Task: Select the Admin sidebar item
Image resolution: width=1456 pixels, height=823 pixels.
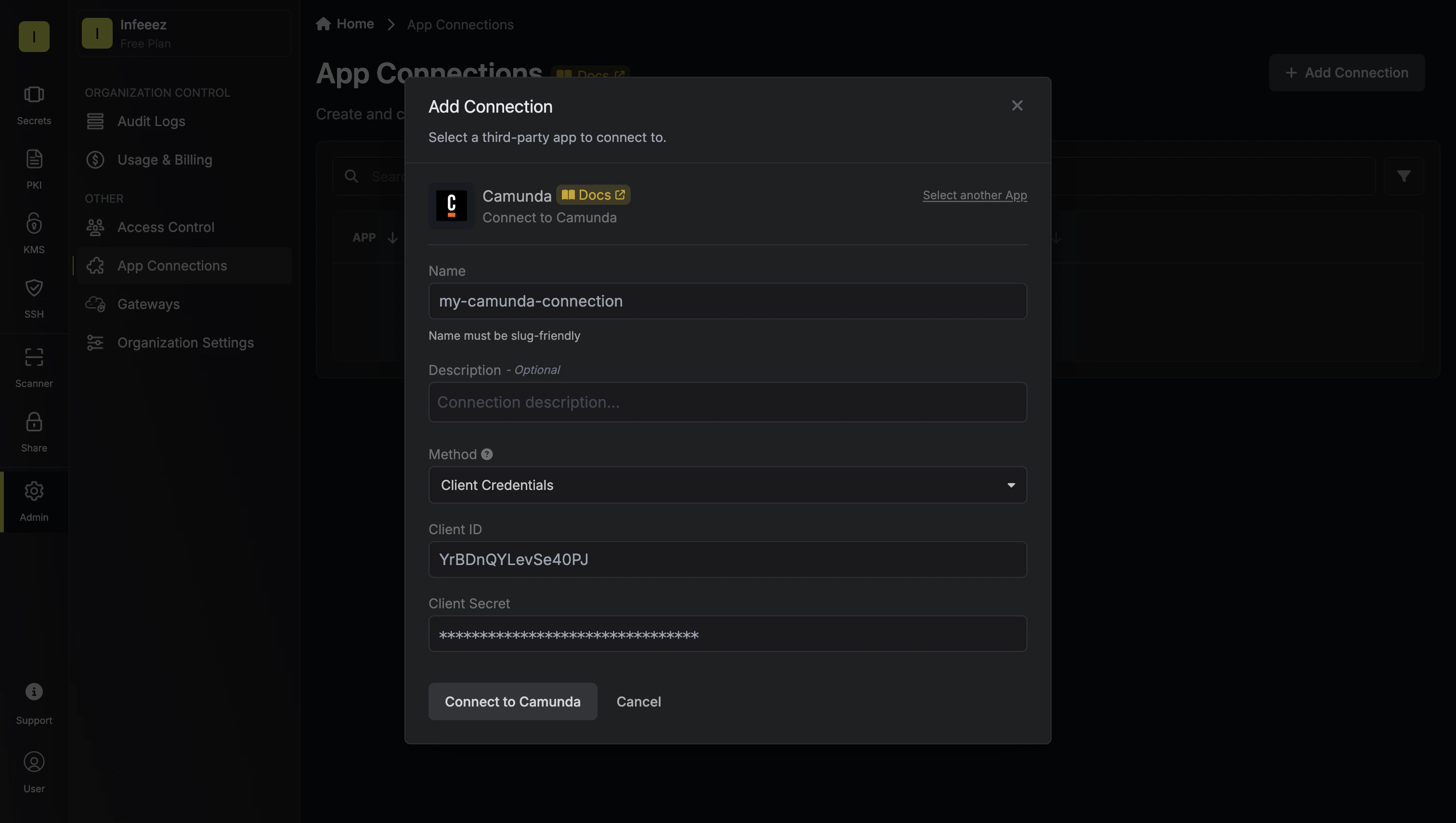Action: (34, 502)
